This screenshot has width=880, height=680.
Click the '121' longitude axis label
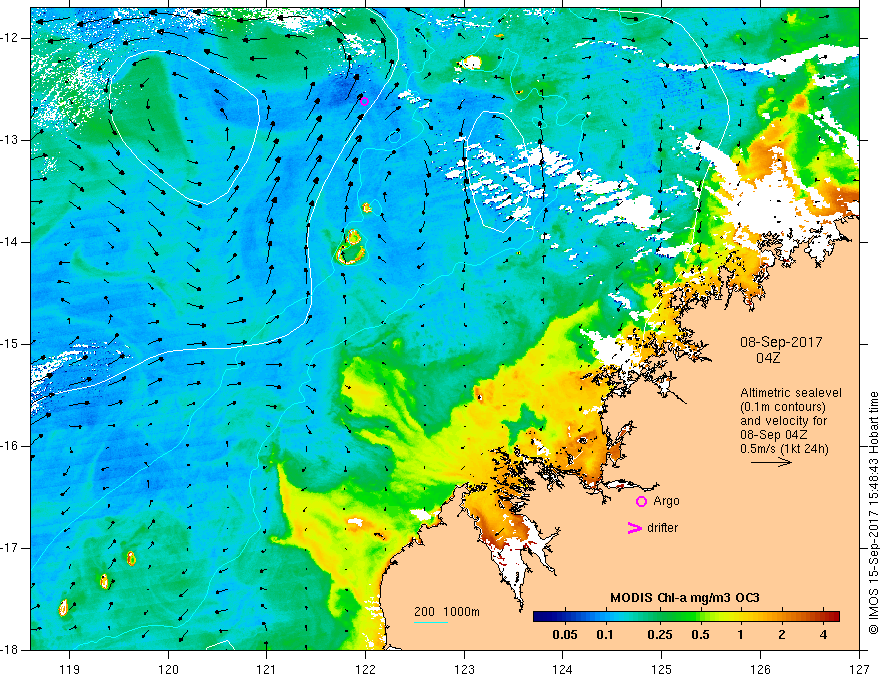(267, 669)
